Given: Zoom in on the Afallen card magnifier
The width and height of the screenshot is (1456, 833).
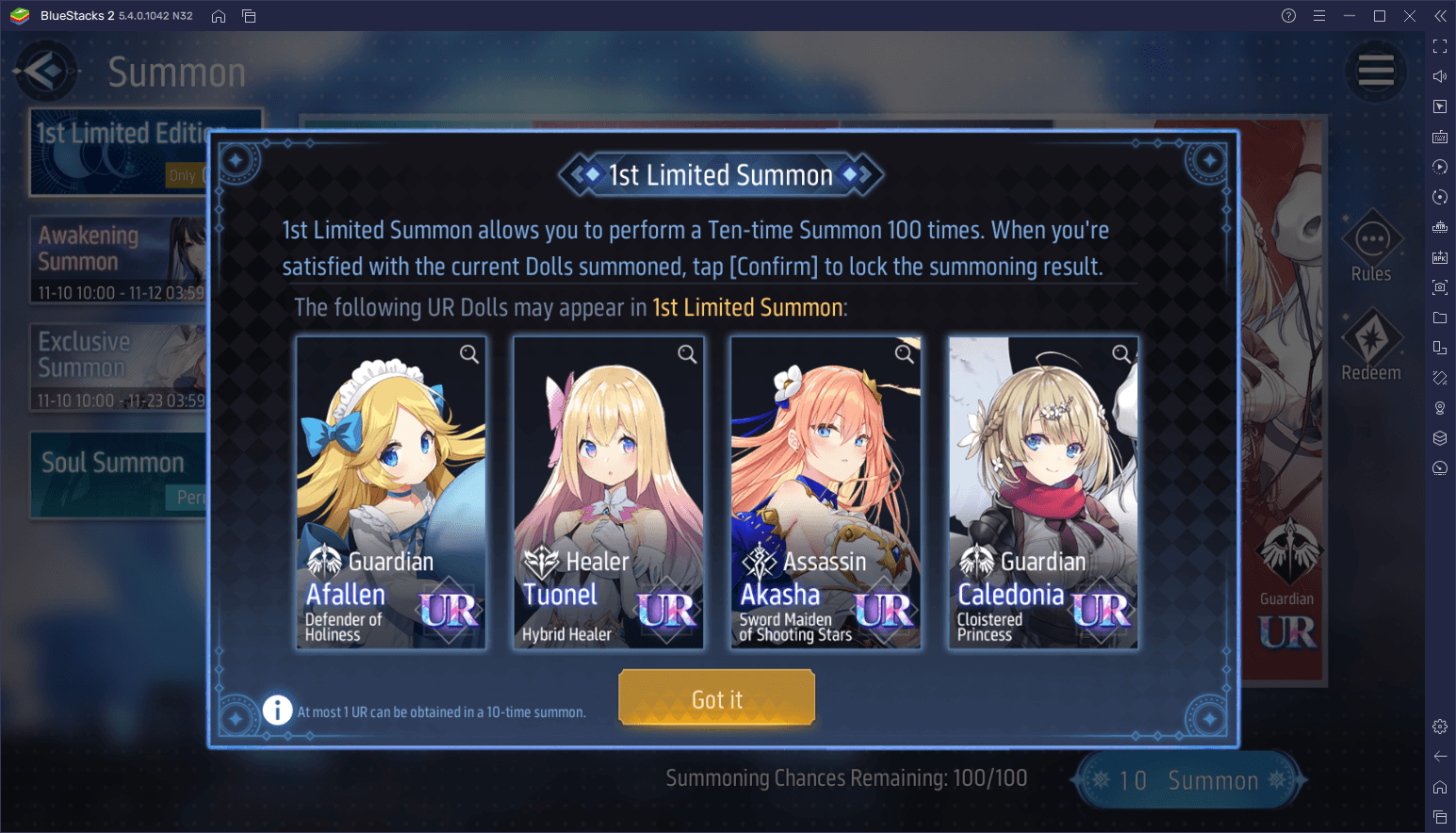Looking at the screenshot, I should coord(469,354).
